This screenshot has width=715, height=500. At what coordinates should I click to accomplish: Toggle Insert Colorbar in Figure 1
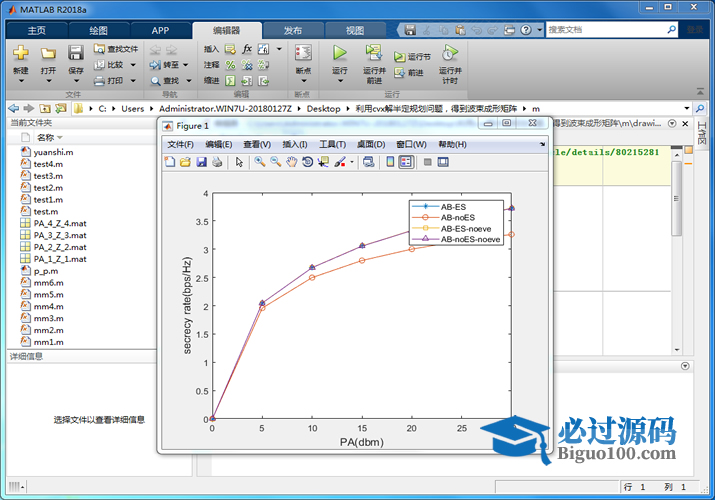click(390, 162)
